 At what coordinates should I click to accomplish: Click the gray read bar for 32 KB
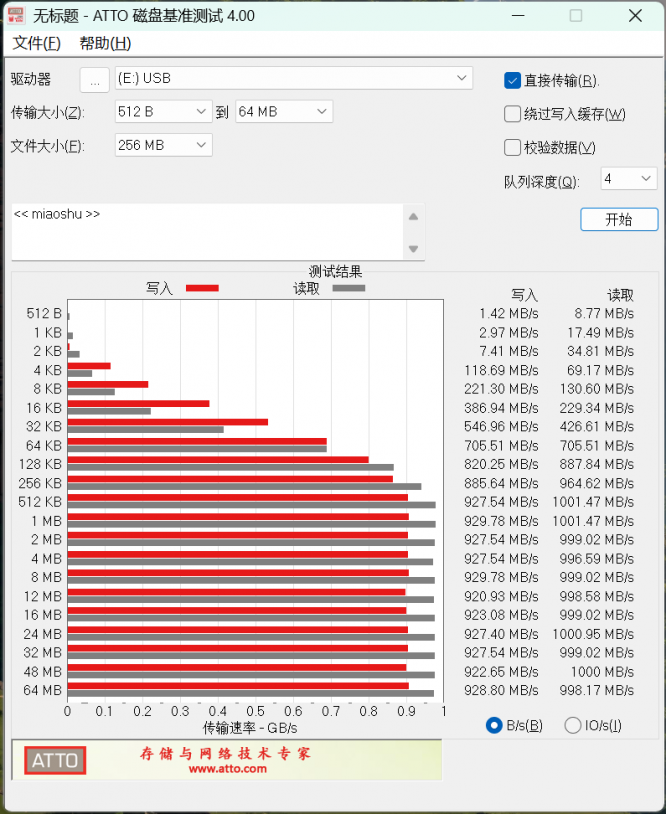145,430
